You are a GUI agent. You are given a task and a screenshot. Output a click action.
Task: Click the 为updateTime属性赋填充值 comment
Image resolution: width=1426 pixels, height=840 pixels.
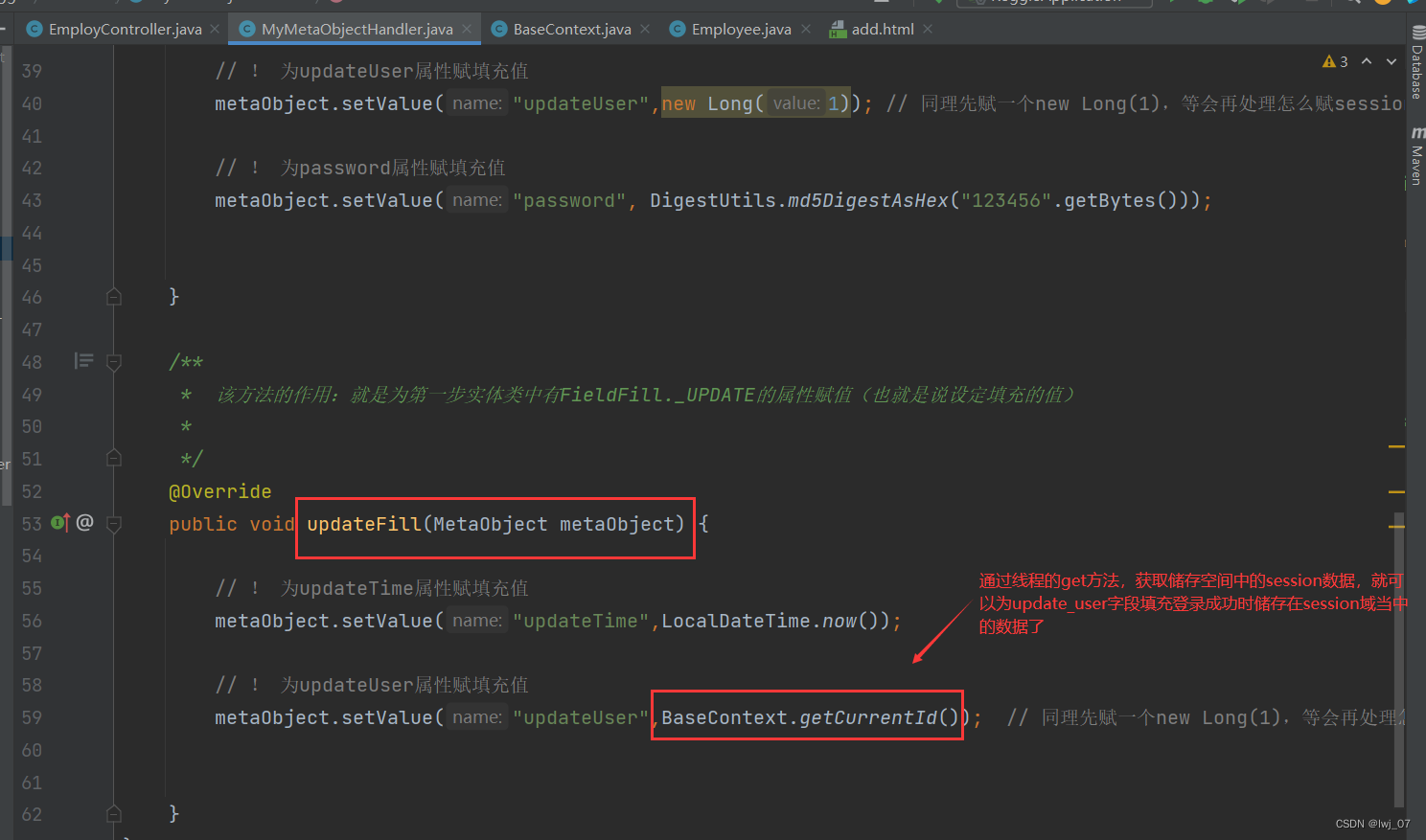coord(404,588)
